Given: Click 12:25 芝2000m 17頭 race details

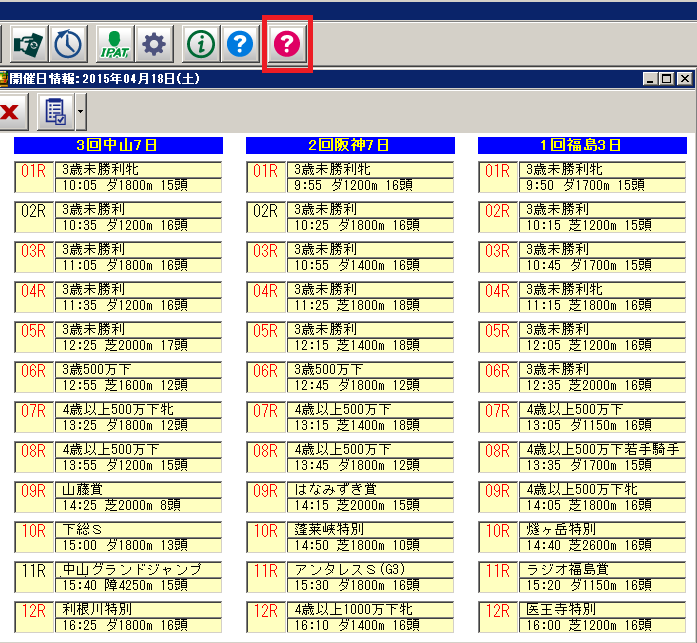Looking at the screenshot, I should (138, 345).
